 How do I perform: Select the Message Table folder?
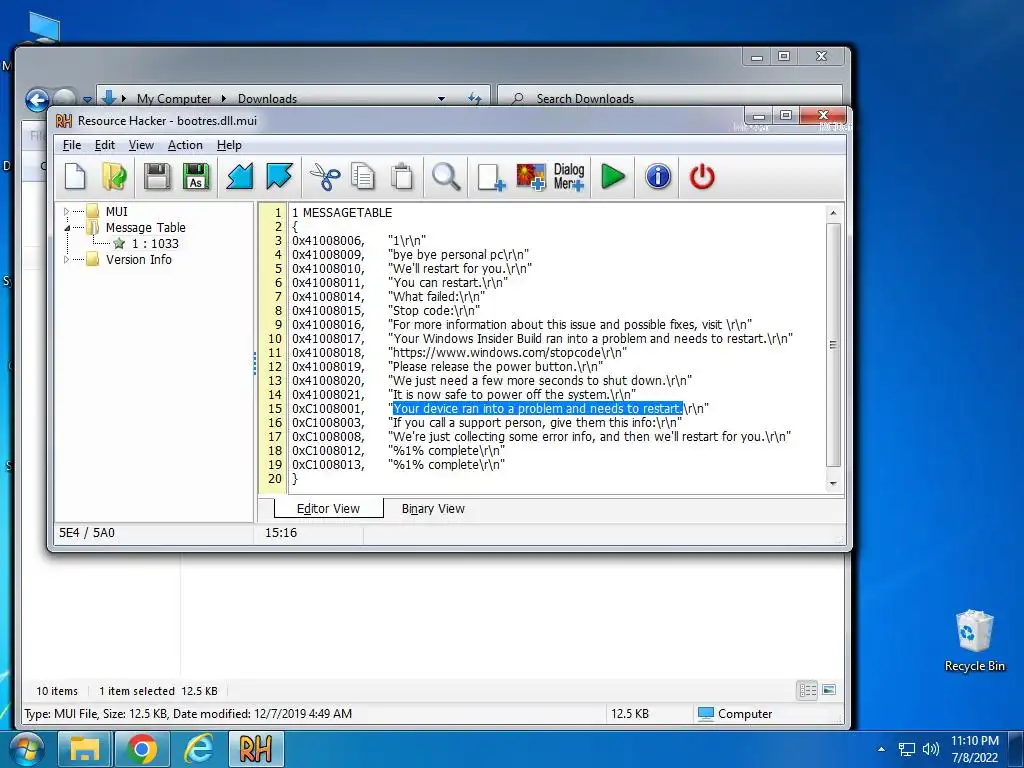(145, 227)
